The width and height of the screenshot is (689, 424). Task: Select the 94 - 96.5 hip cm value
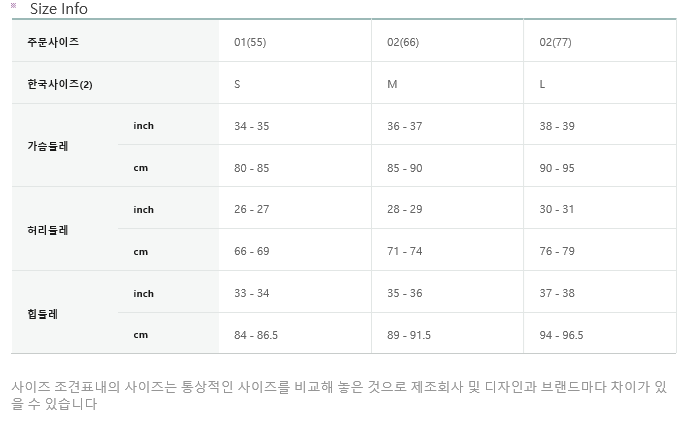[561, 335]
